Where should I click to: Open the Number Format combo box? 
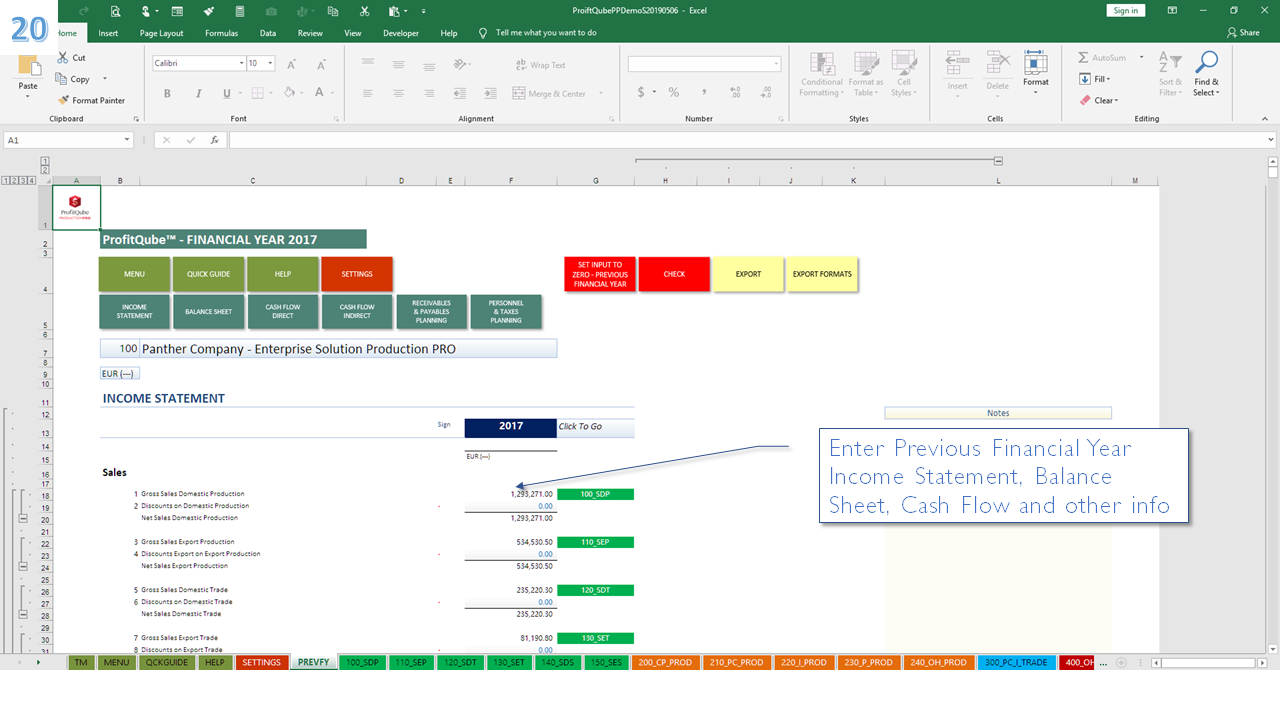point(705,64)
